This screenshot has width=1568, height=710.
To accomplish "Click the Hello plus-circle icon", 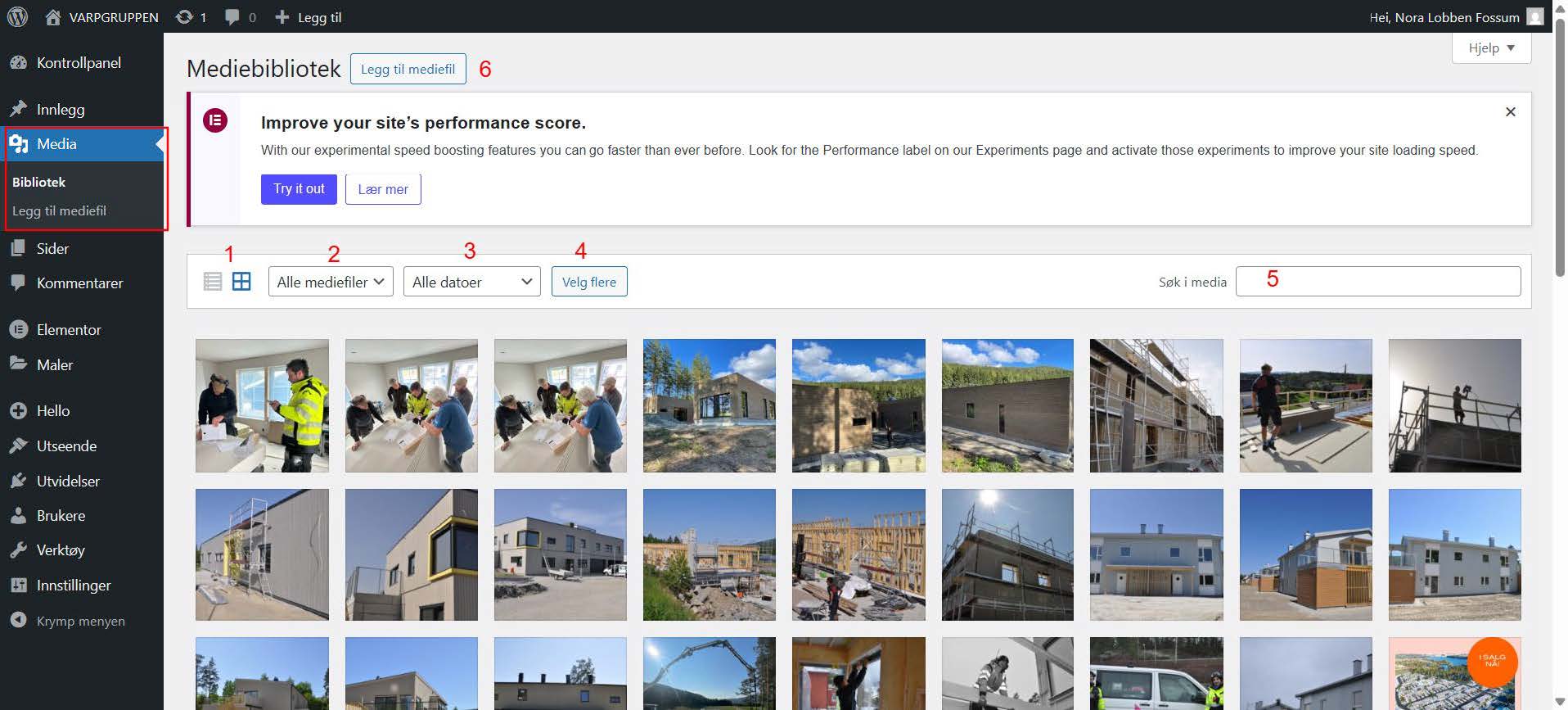I will coord(18,410).
